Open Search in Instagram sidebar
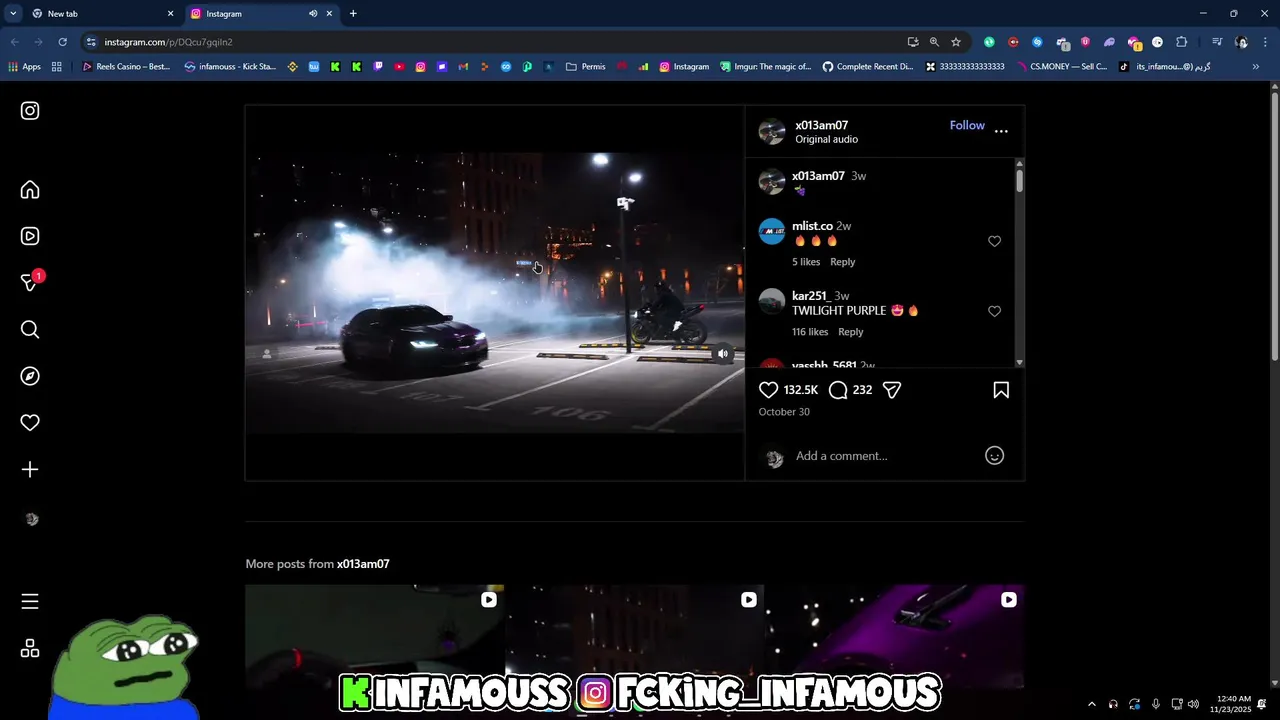Screen dimensions: 1280x720 pyautogui.click(x=30, y=329)
